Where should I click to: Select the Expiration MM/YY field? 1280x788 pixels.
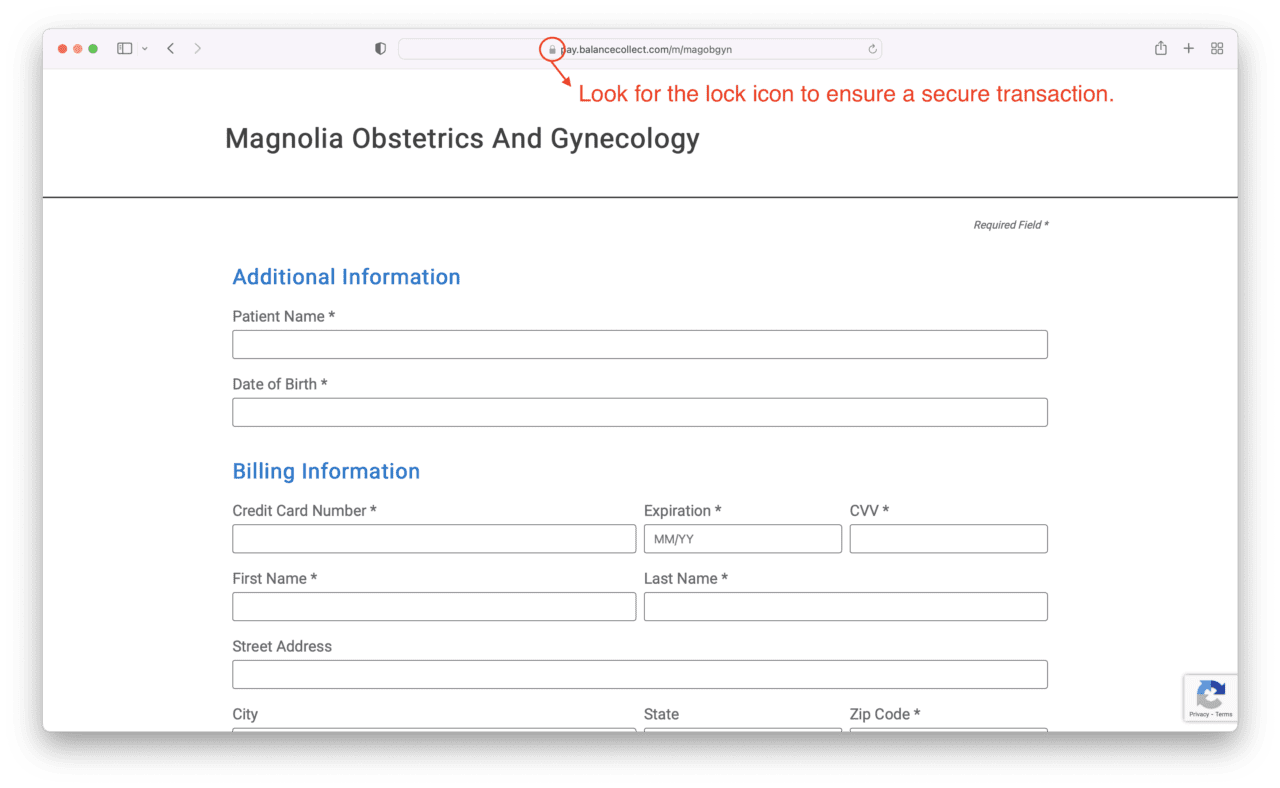[x=742, y=538]
